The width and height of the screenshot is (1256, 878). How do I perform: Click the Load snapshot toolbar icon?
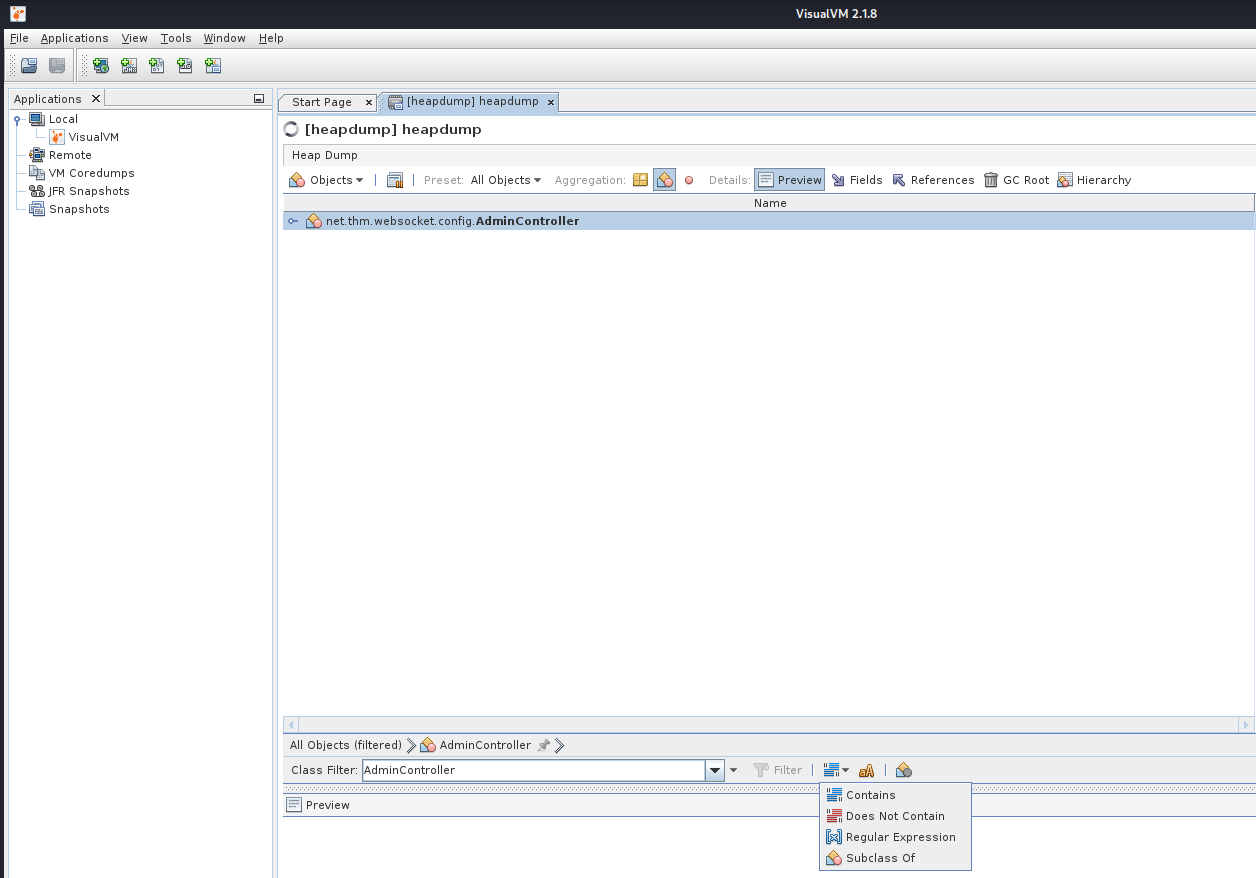pyautogui.click(x=29, y=66)
